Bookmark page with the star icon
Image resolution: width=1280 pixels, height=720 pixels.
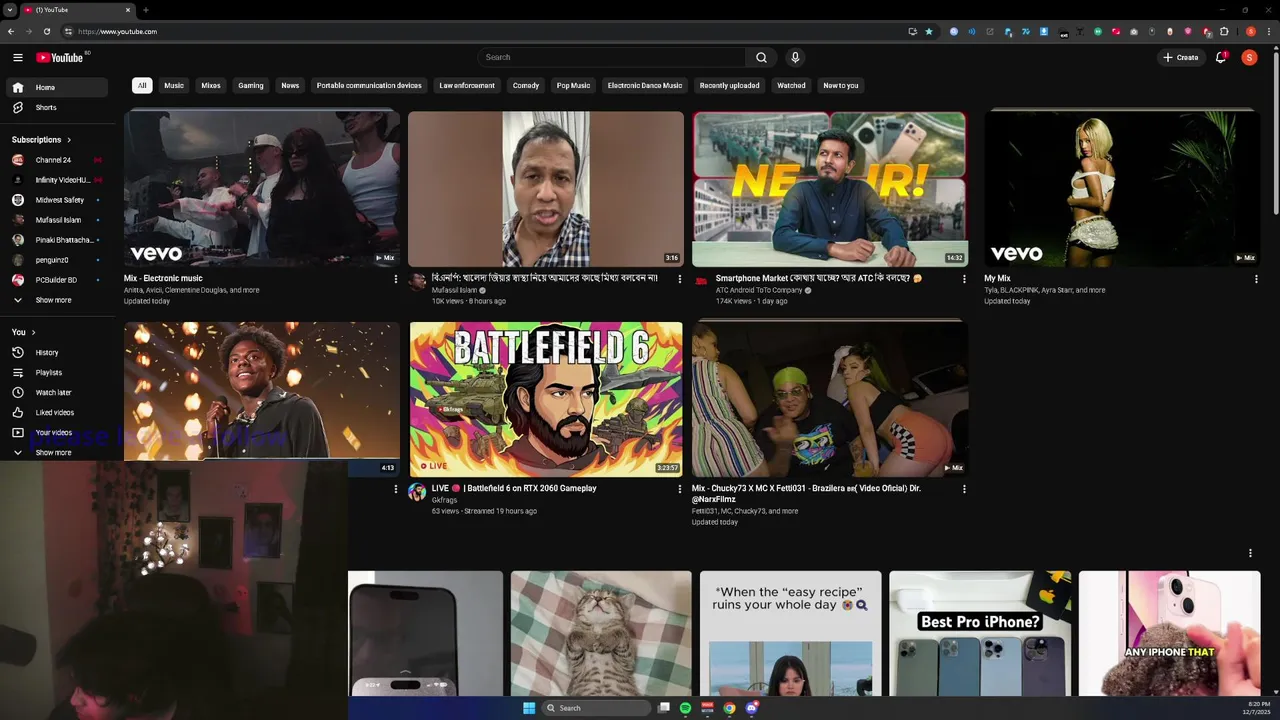tap(929, 31)
